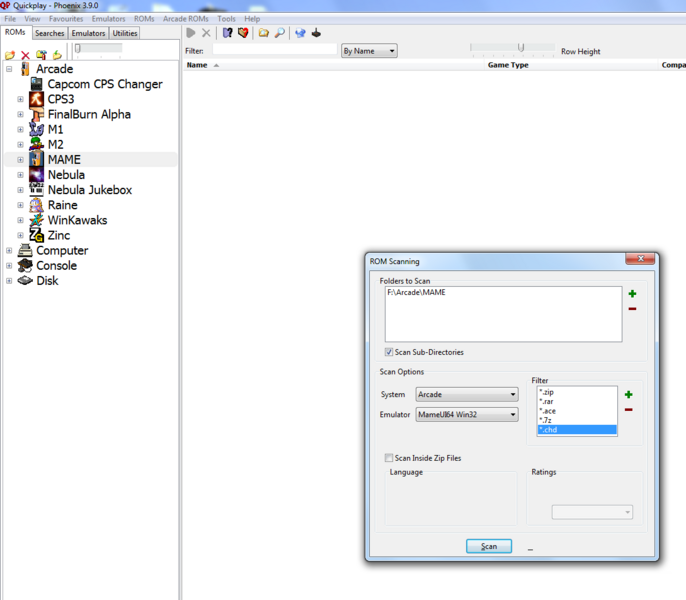Image resolution: width=686 pixels, height=600 pixels.
Task: Click the add-to-favourites heart icon
Action: [x=243, y=33]
